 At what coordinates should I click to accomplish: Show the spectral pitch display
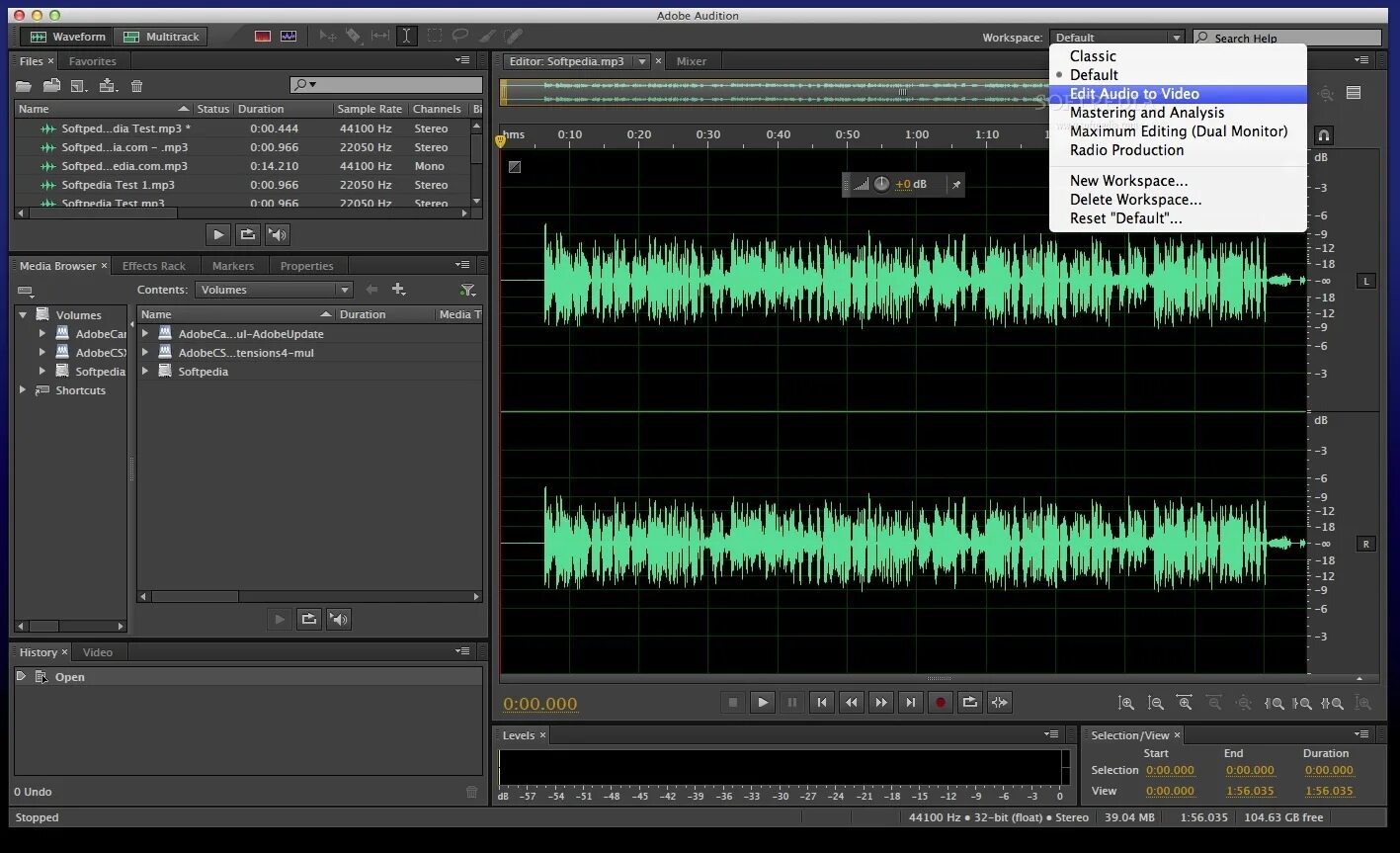click(288, 37)
